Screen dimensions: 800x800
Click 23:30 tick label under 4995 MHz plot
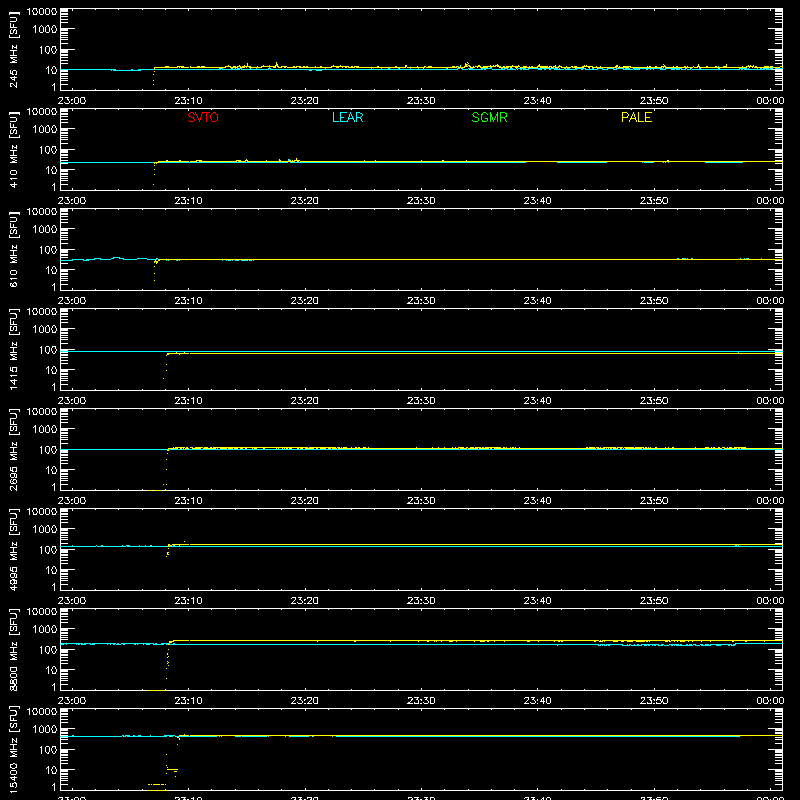coord(421,601)
